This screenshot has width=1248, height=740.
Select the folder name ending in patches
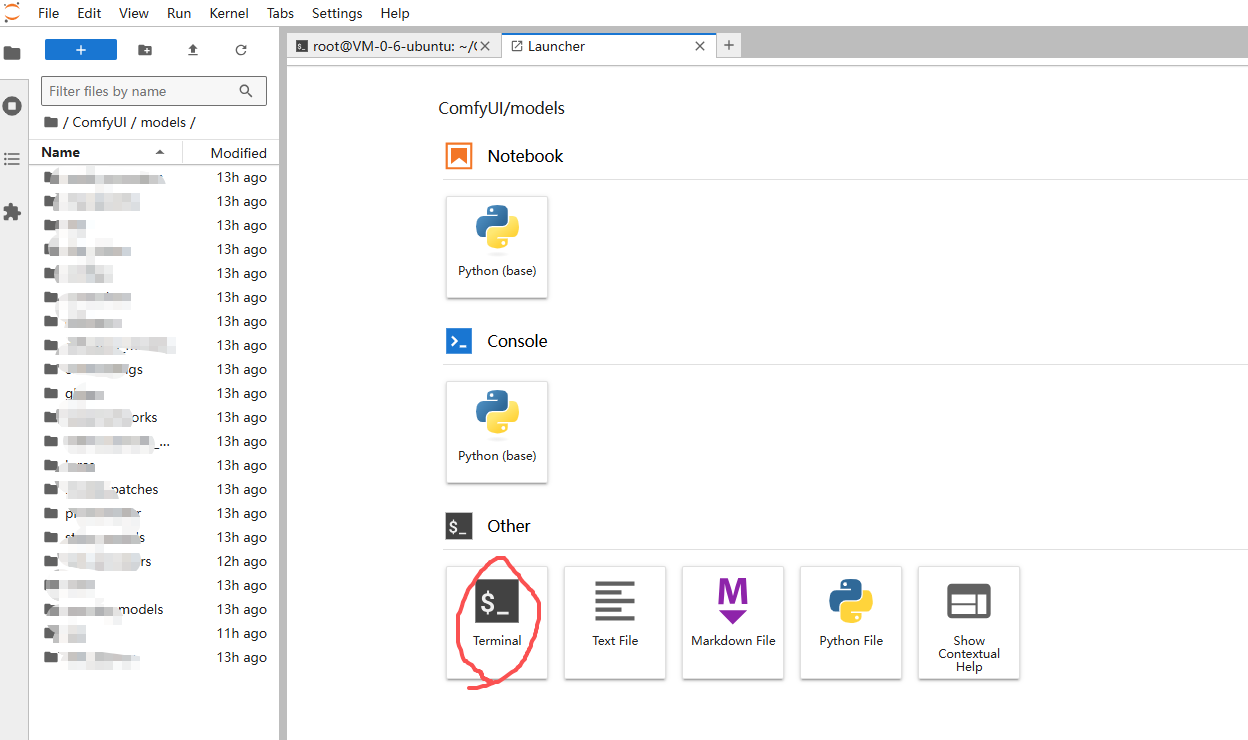tap(155, 489)
